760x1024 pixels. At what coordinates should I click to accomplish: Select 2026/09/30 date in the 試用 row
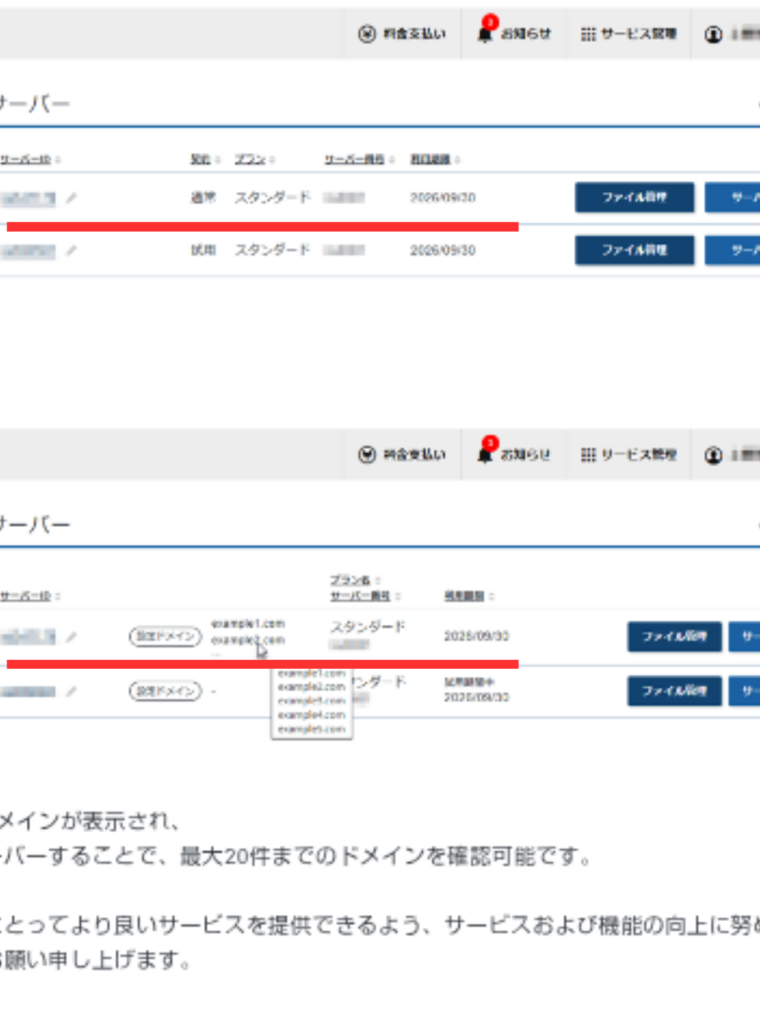coord(443,250)
